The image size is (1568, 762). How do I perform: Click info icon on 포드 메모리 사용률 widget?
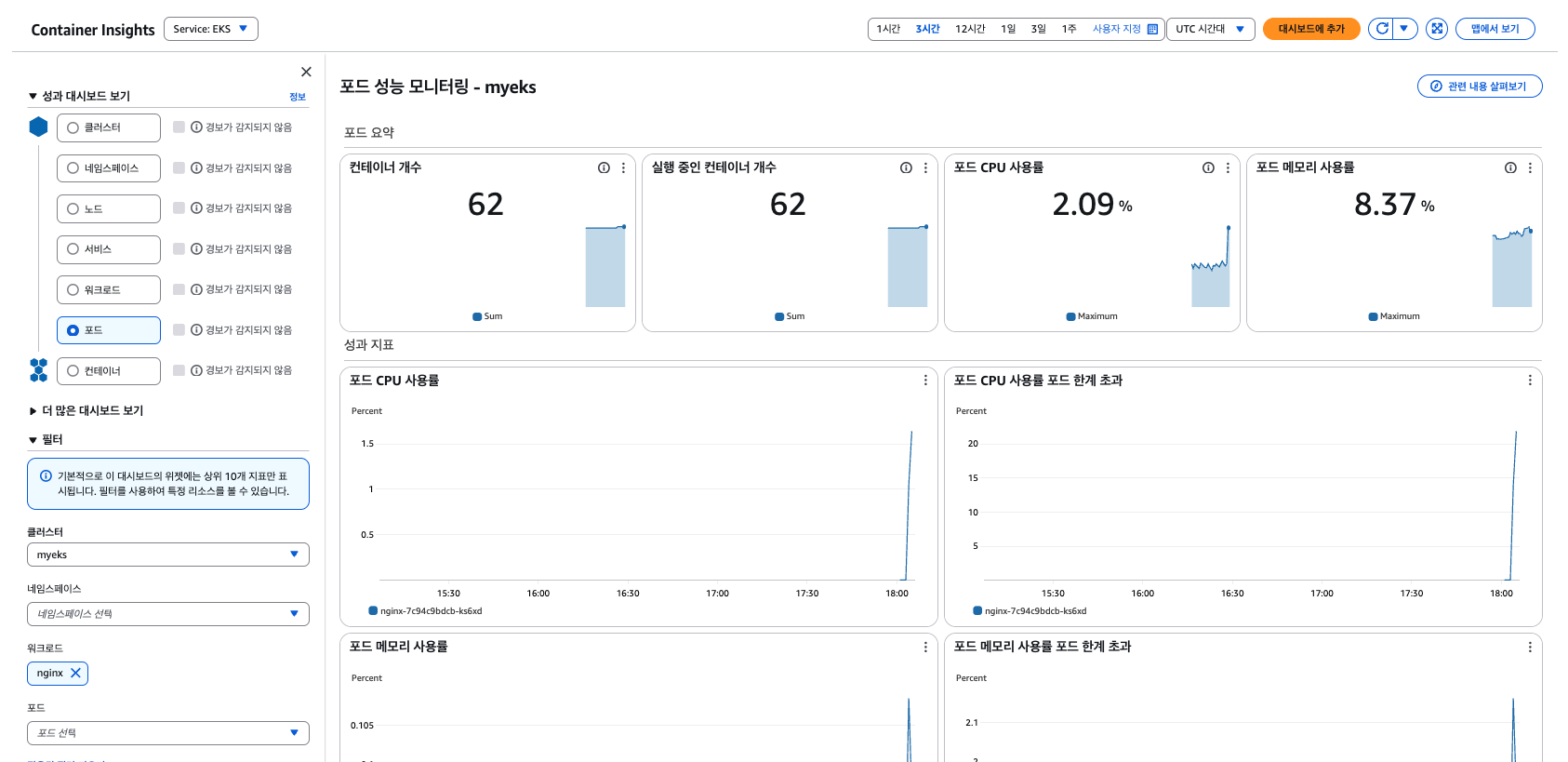[x=1510, y=167]
